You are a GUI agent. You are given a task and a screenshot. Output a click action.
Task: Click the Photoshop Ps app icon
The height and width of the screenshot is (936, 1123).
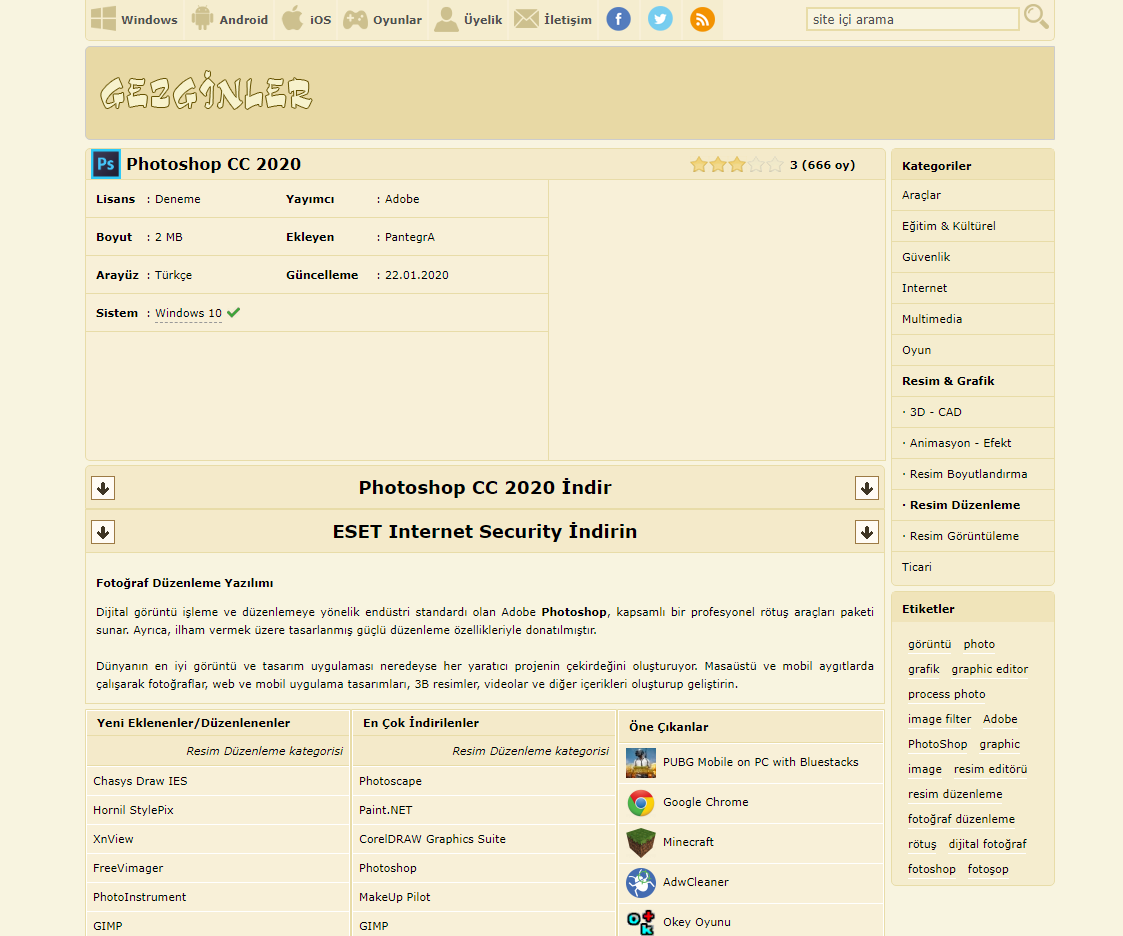106,164
